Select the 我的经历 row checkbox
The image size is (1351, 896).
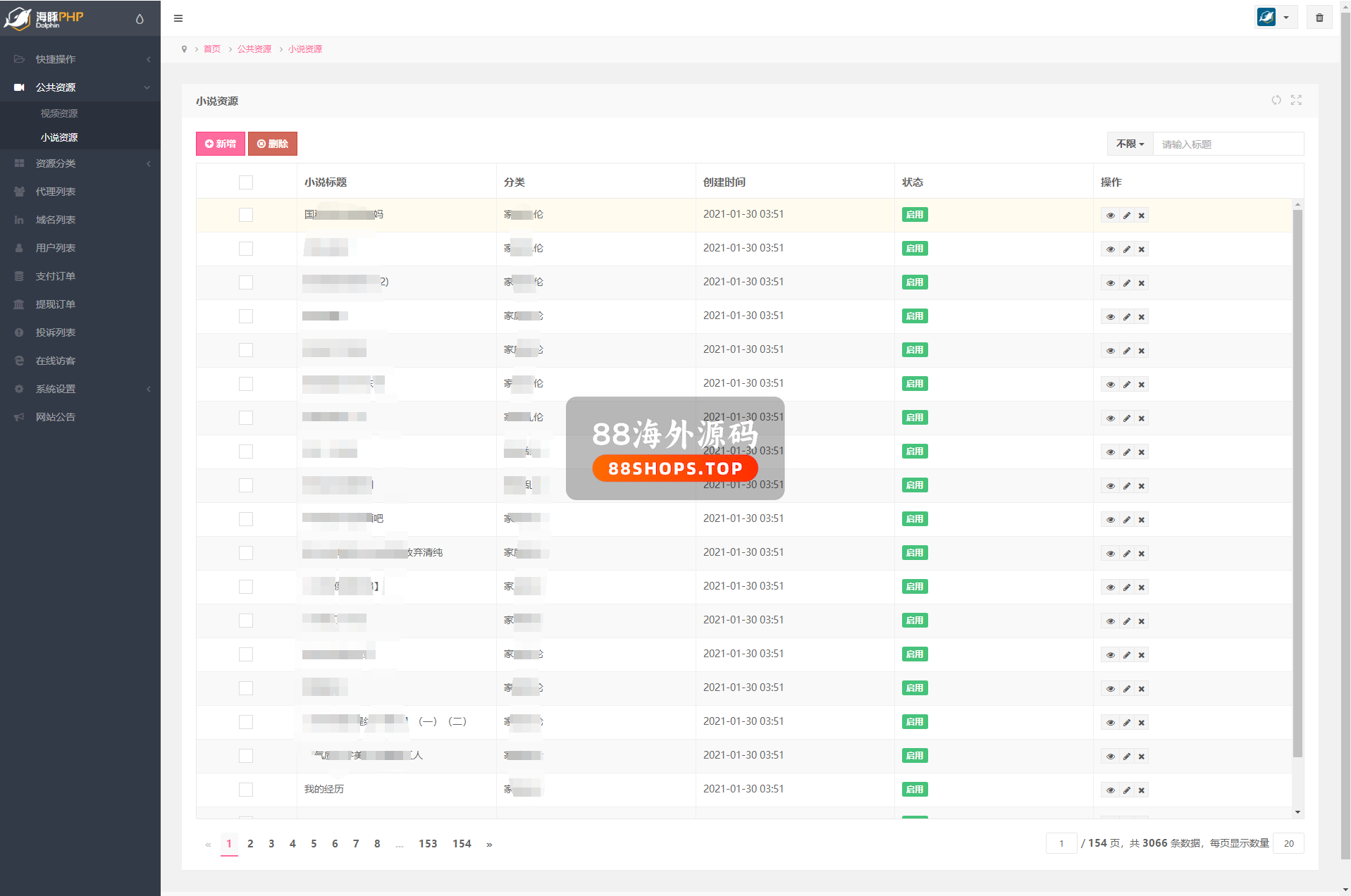(246, 790)
